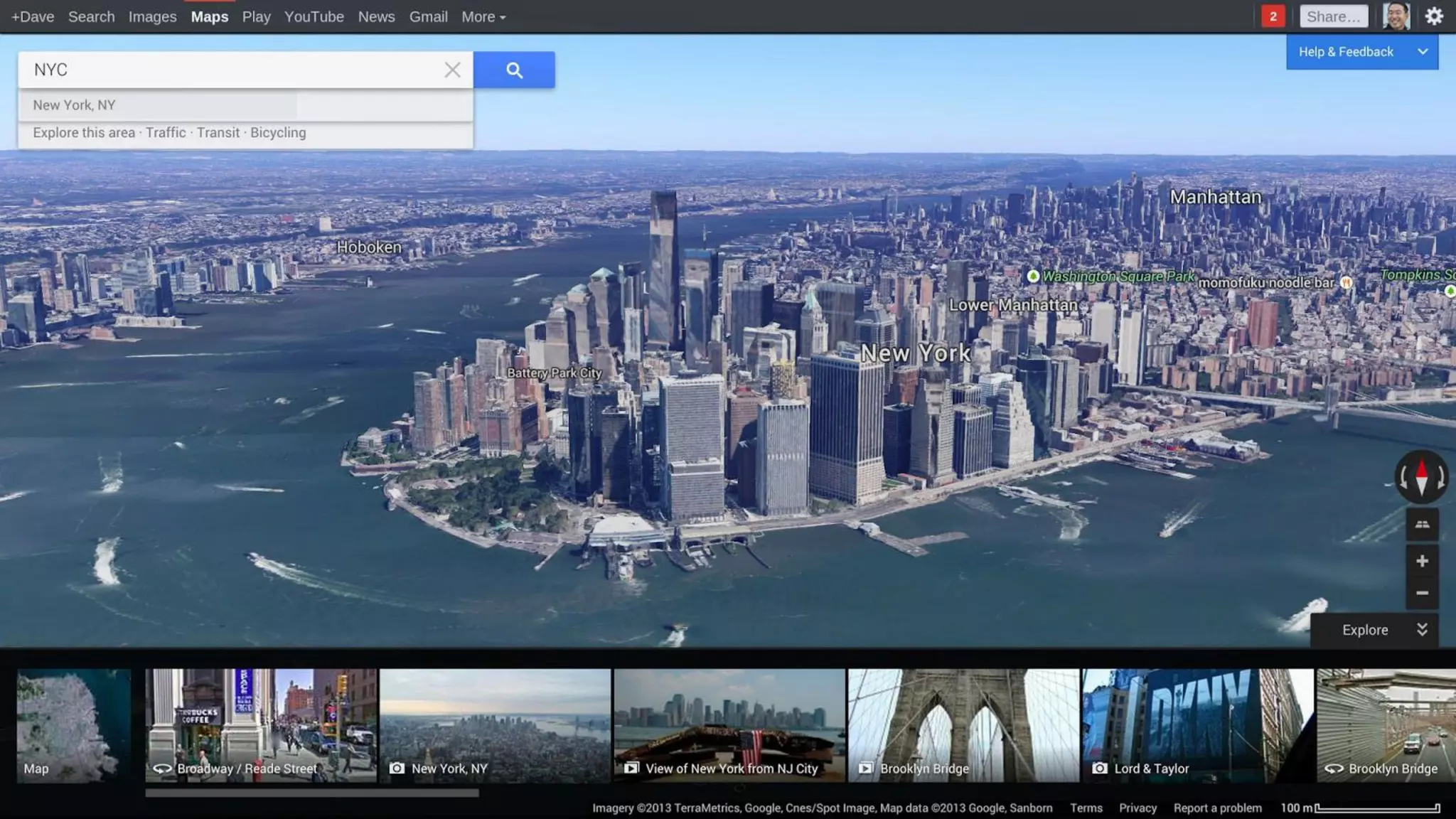1456x819 pixels.
Task: Open the More menu dropdown
Action: [x=483, y=16]
